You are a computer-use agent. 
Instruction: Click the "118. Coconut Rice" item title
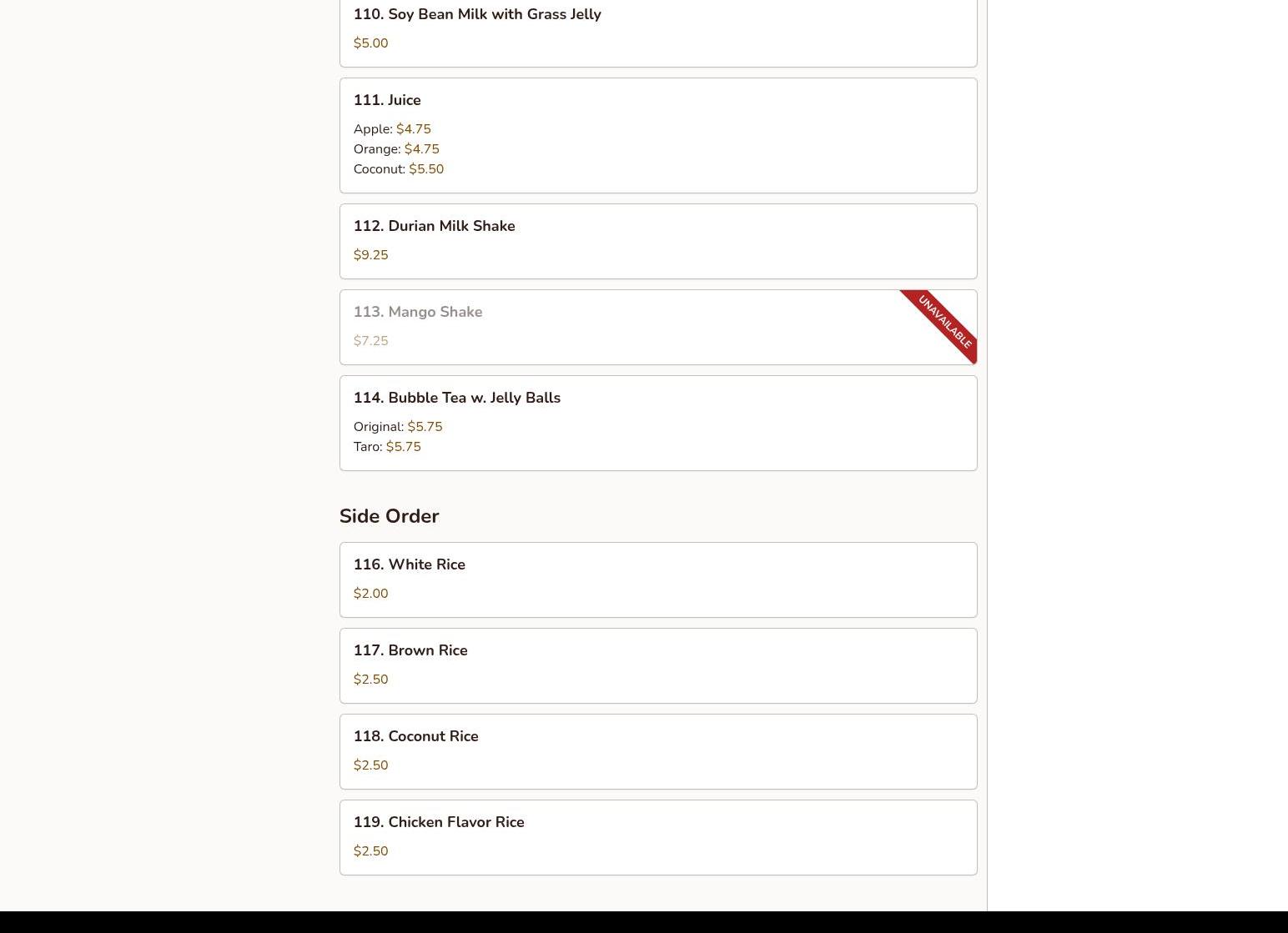click(x=416, y=736)
